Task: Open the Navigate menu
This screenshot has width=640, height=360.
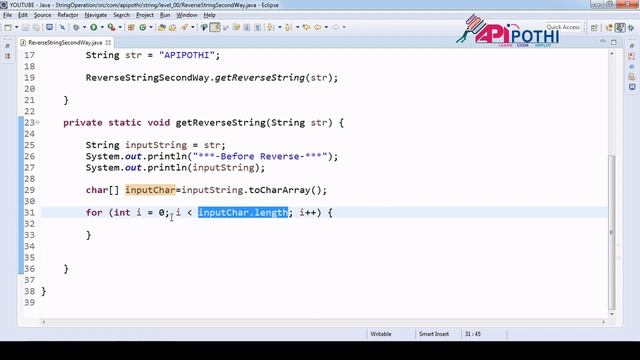Action: (96, 15)
